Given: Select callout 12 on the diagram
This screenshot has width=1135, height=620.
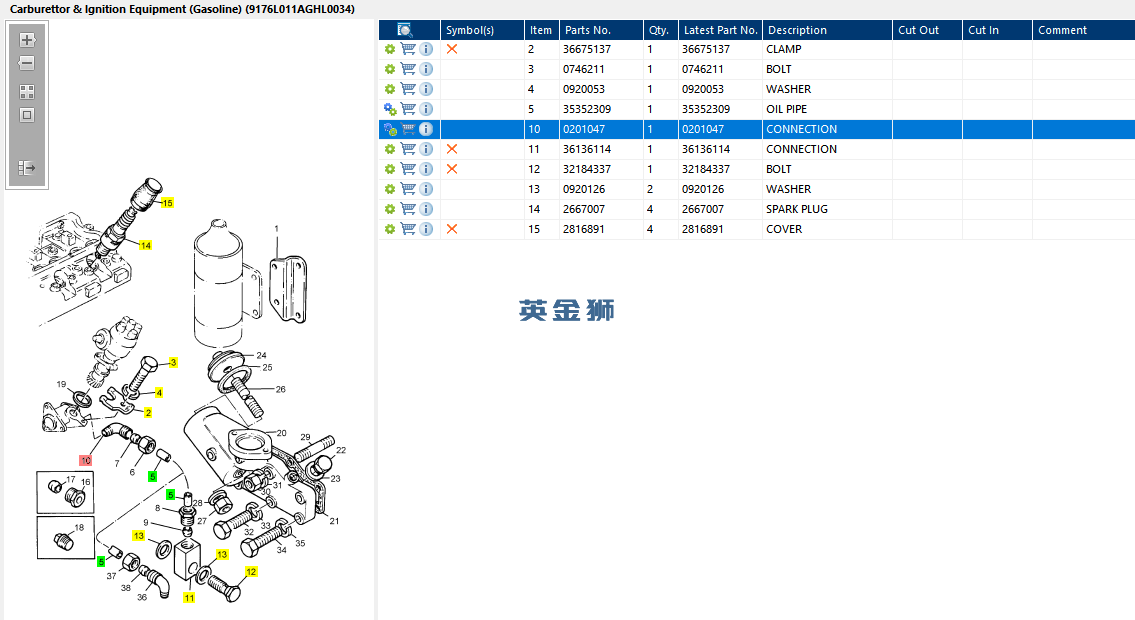Looking at the screenshot, I should 251,572.
